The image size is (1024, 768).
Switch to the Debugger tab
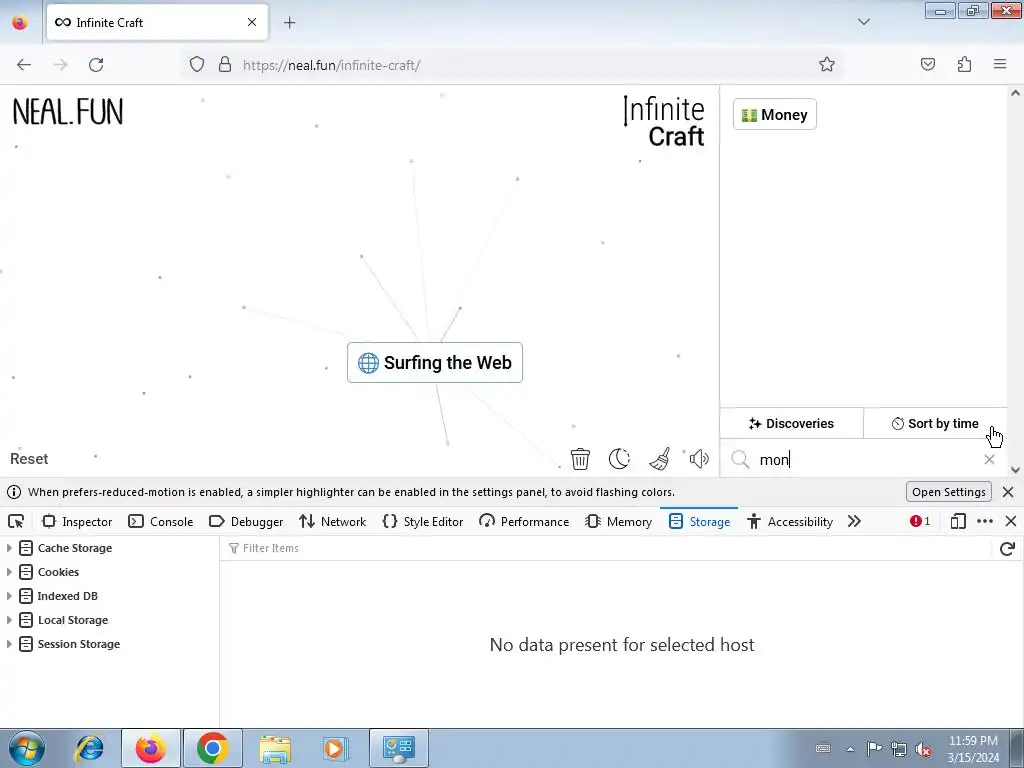(x=246, y=521)
